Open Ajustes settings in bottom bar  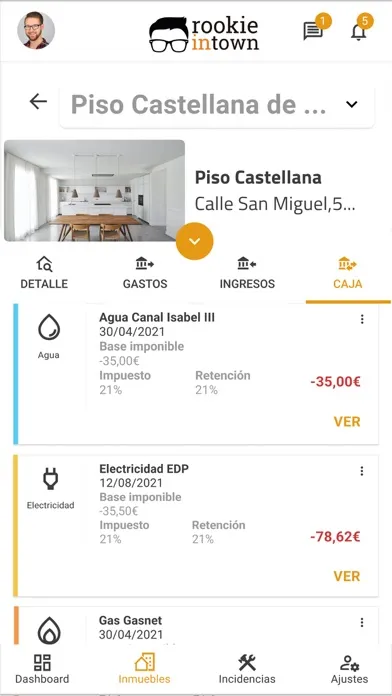click(349, 669)
